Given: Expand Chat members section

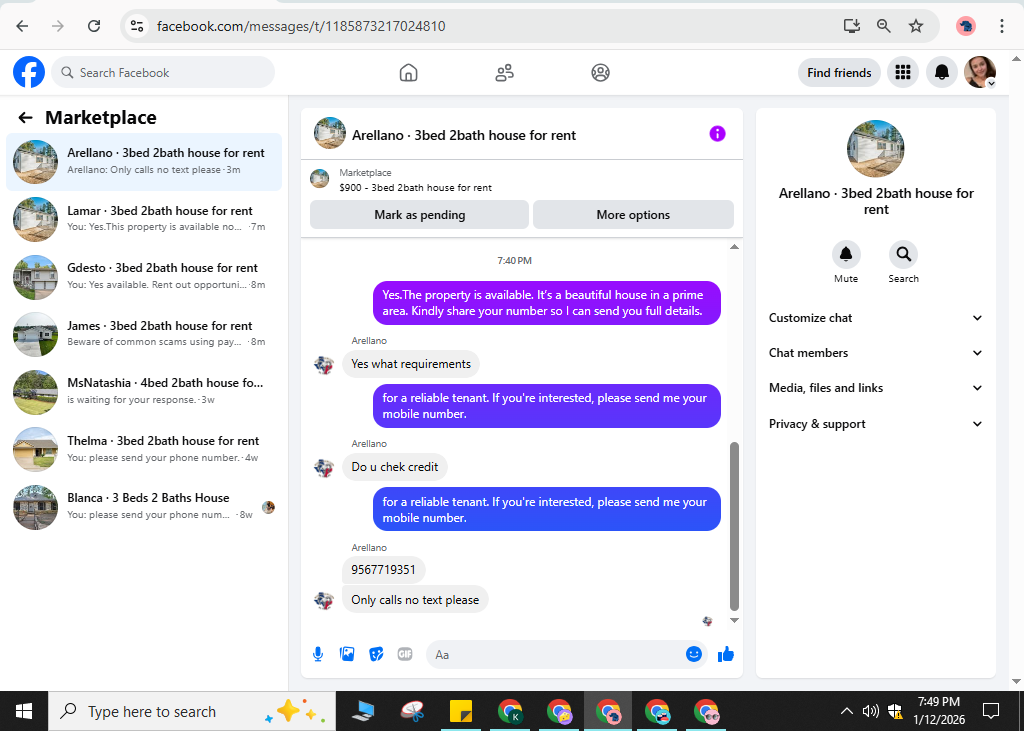Looking at the screenshot, I should (875, 353).
